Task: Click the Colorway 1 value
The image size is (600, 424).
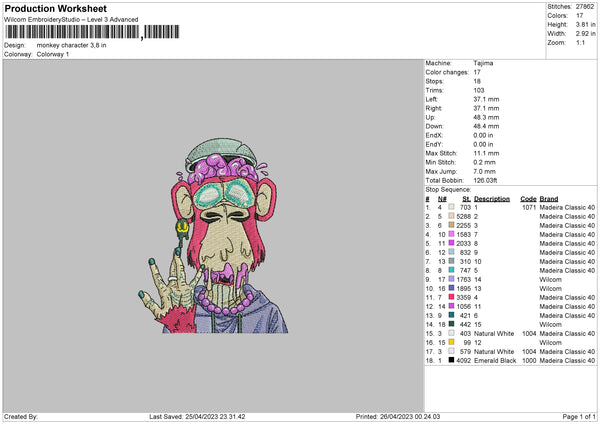Action: tap(54, 54)
